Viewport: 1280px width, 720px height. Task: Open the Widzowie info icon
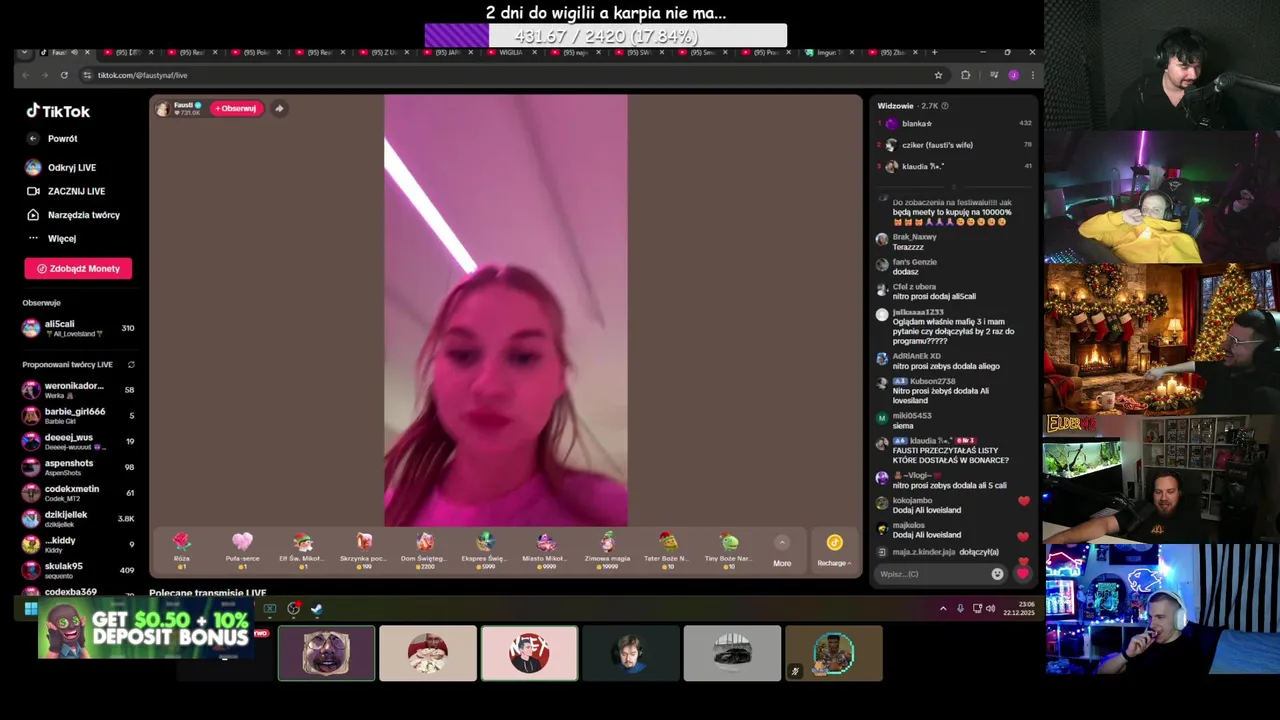[945, 106]
